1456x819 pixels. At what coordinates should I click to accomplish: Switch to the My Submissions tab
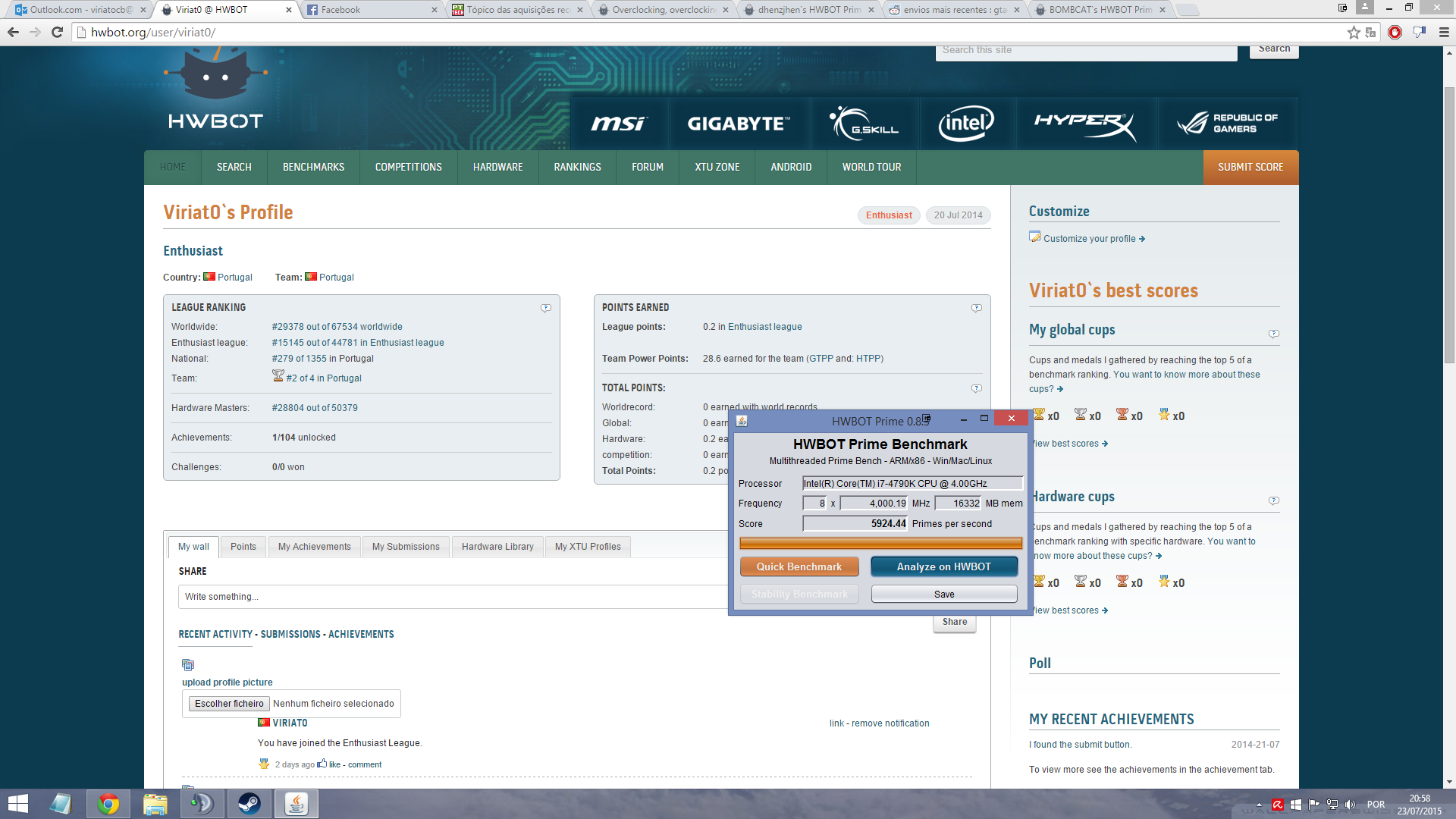tap(406, 547)
